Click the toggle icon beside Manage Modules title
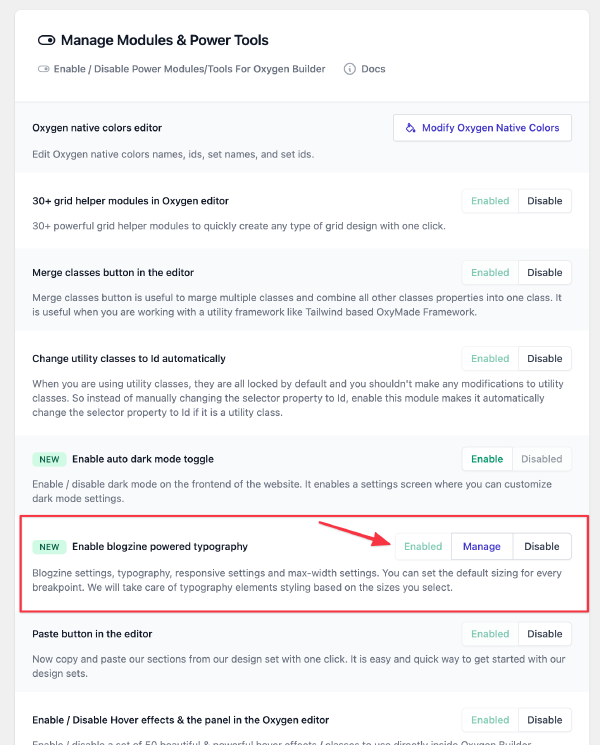 click(x=46, y=41)
